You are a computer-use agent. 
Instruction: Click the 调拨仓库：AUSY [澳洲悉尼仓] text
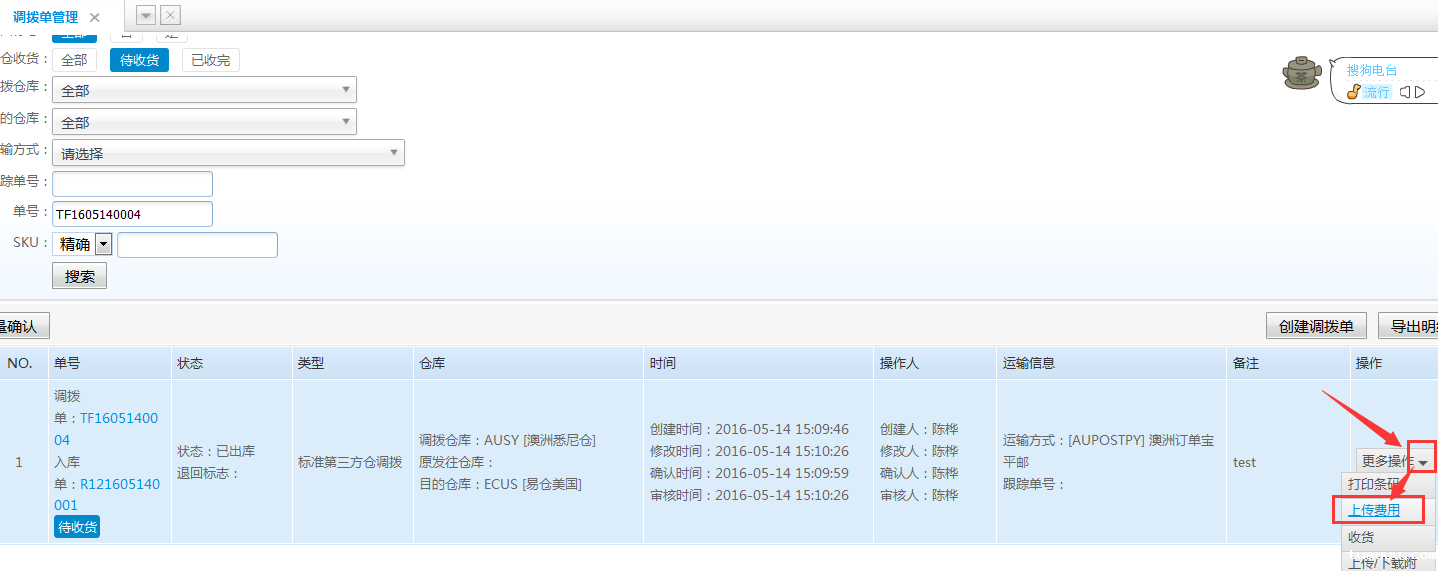click(x=507, y=440)
